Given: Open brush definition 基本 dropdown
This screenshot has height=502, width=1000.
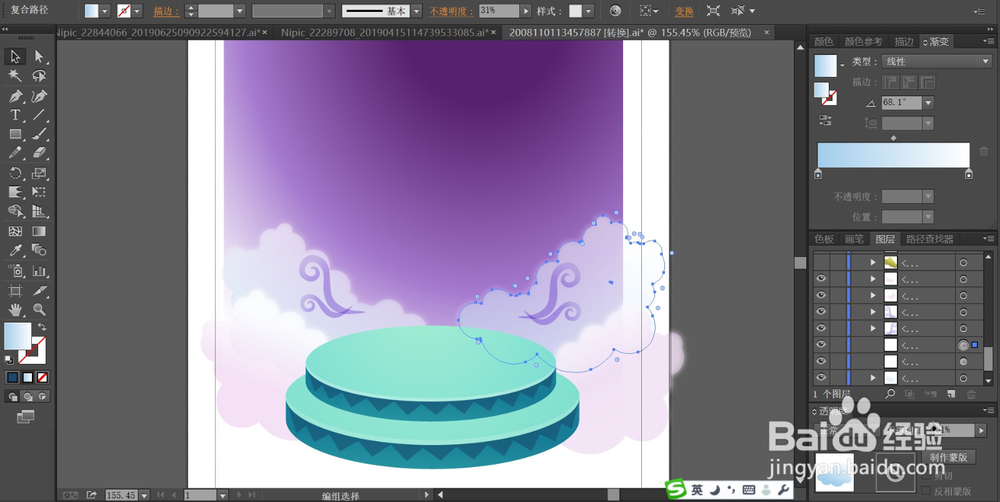Looking at the screenshot, I should [416, 11].
